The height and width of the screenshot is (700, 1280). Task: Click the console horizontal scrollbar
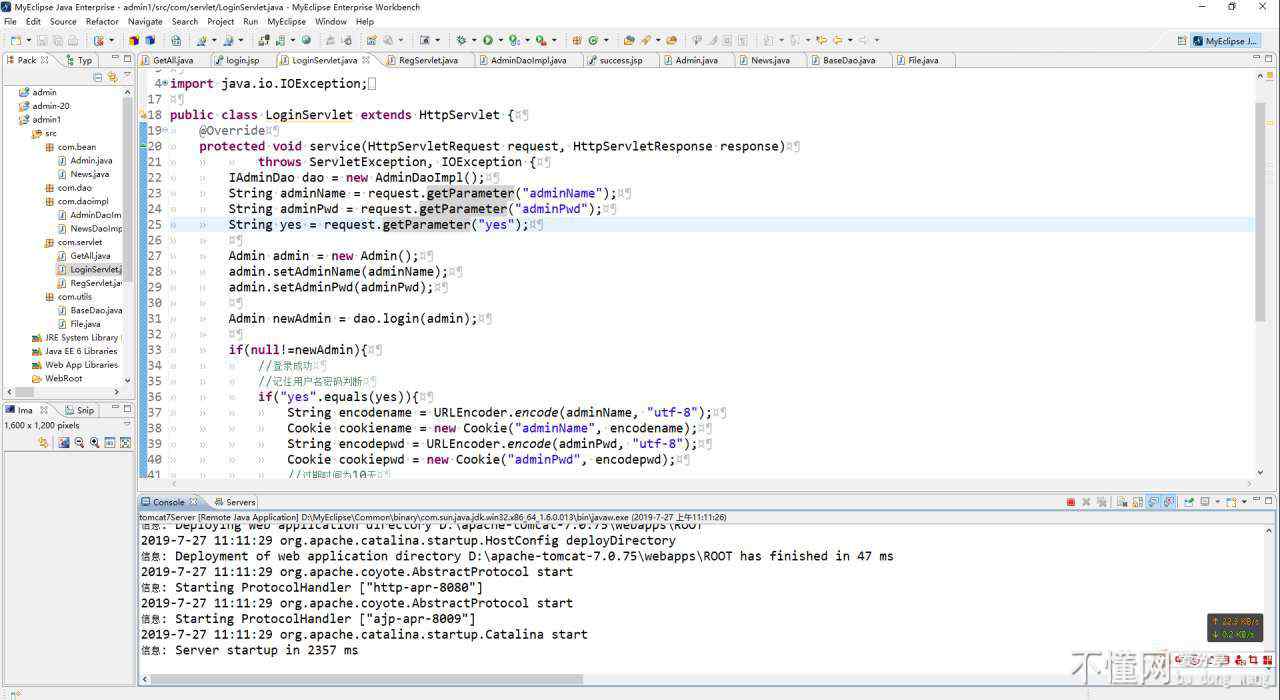point(360,679)
